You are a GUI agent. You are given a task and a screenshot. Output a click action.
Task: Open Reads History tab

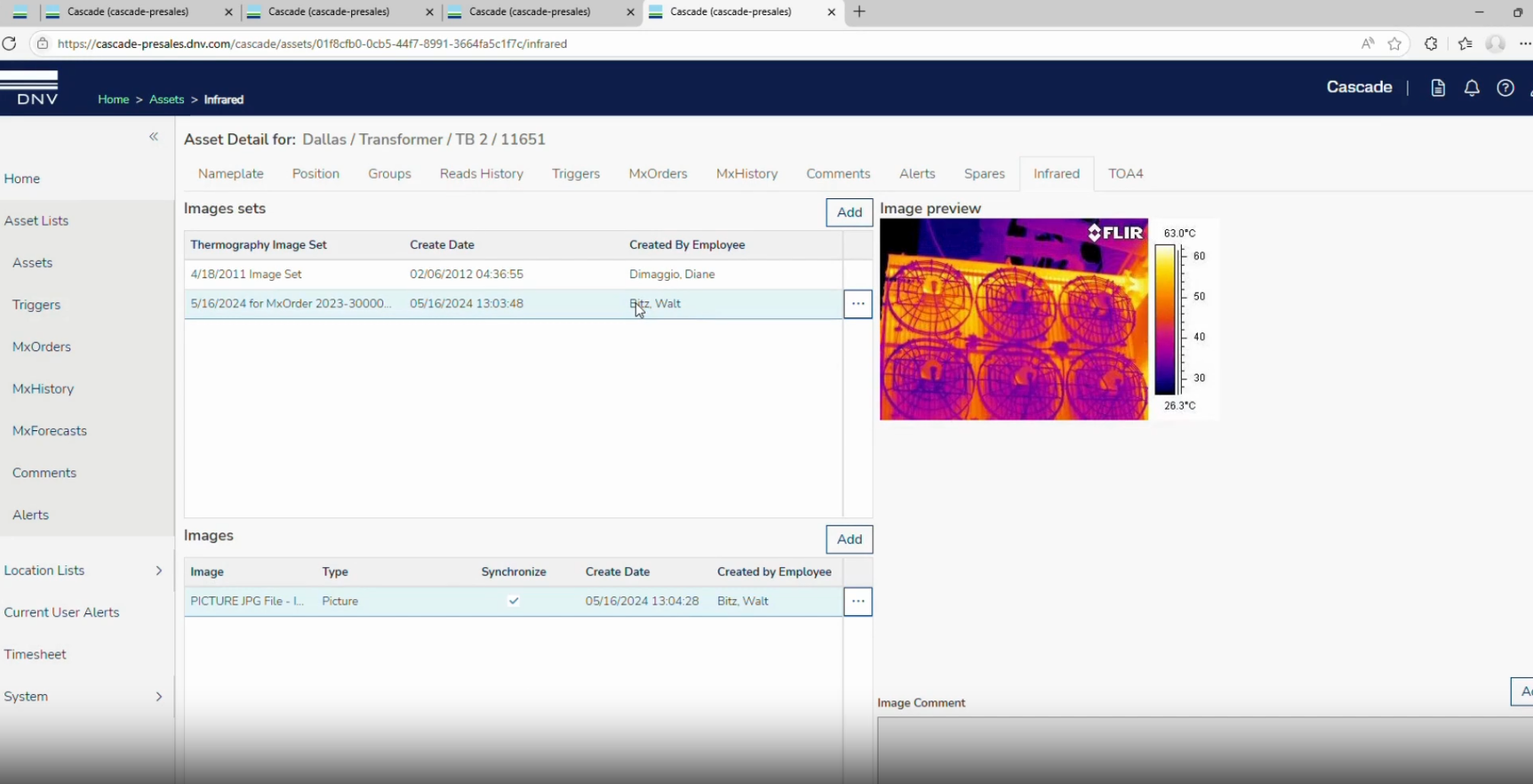tap(481, 173)
